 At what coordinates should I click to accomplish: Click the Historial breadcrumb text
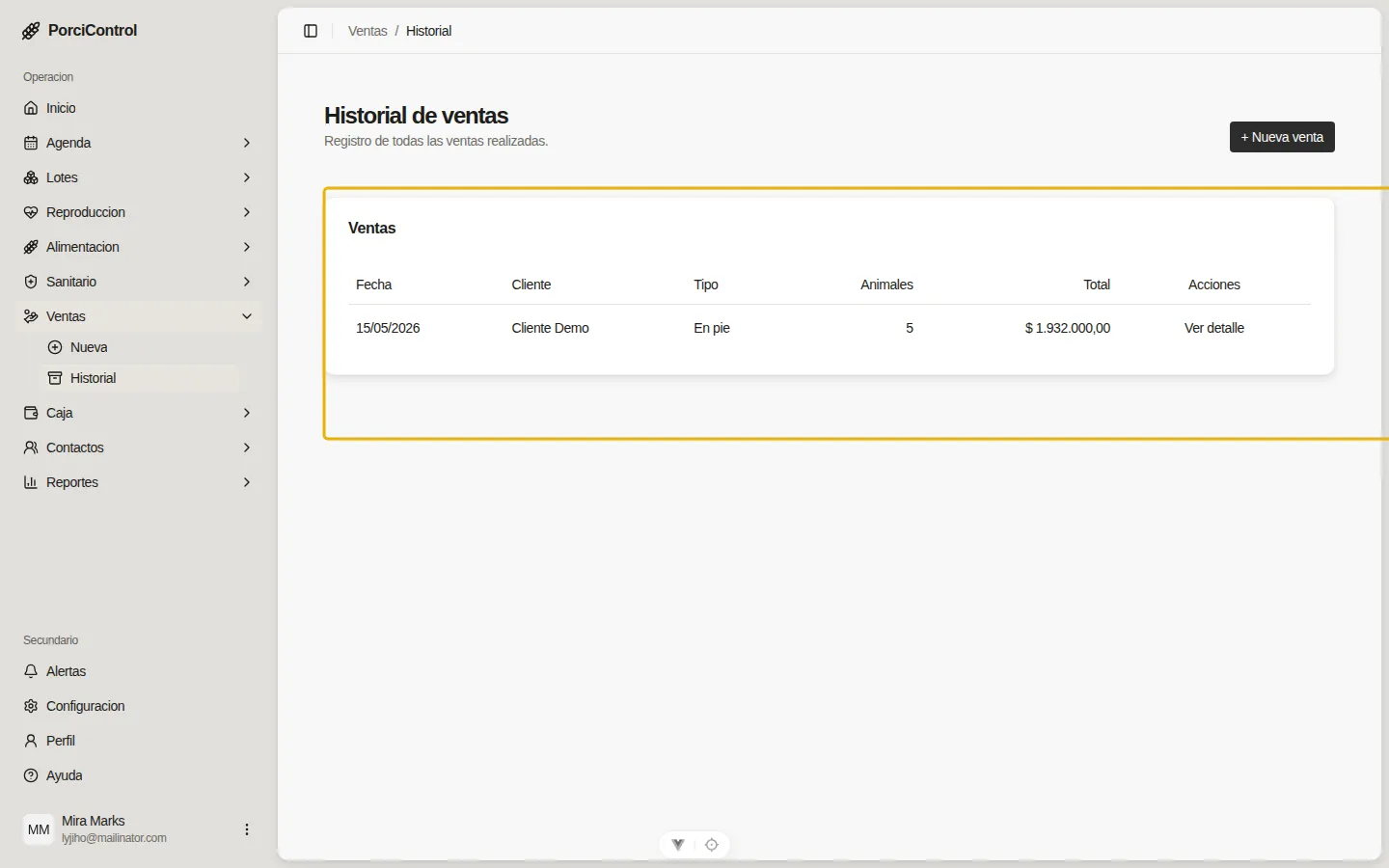(428, 31)
